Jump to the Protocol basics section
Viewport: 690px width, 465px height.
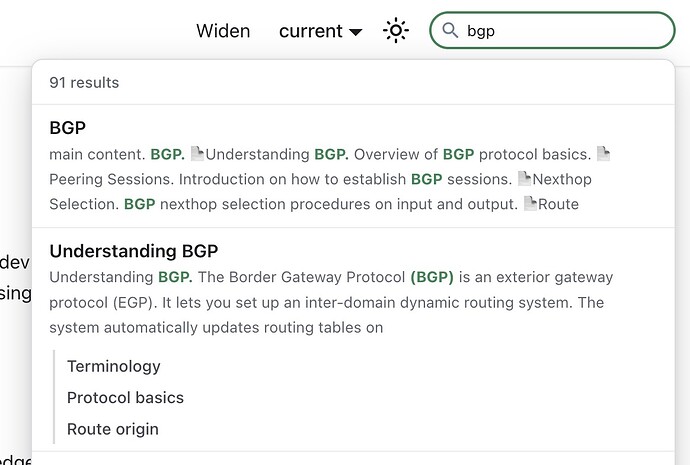[125, 397]
